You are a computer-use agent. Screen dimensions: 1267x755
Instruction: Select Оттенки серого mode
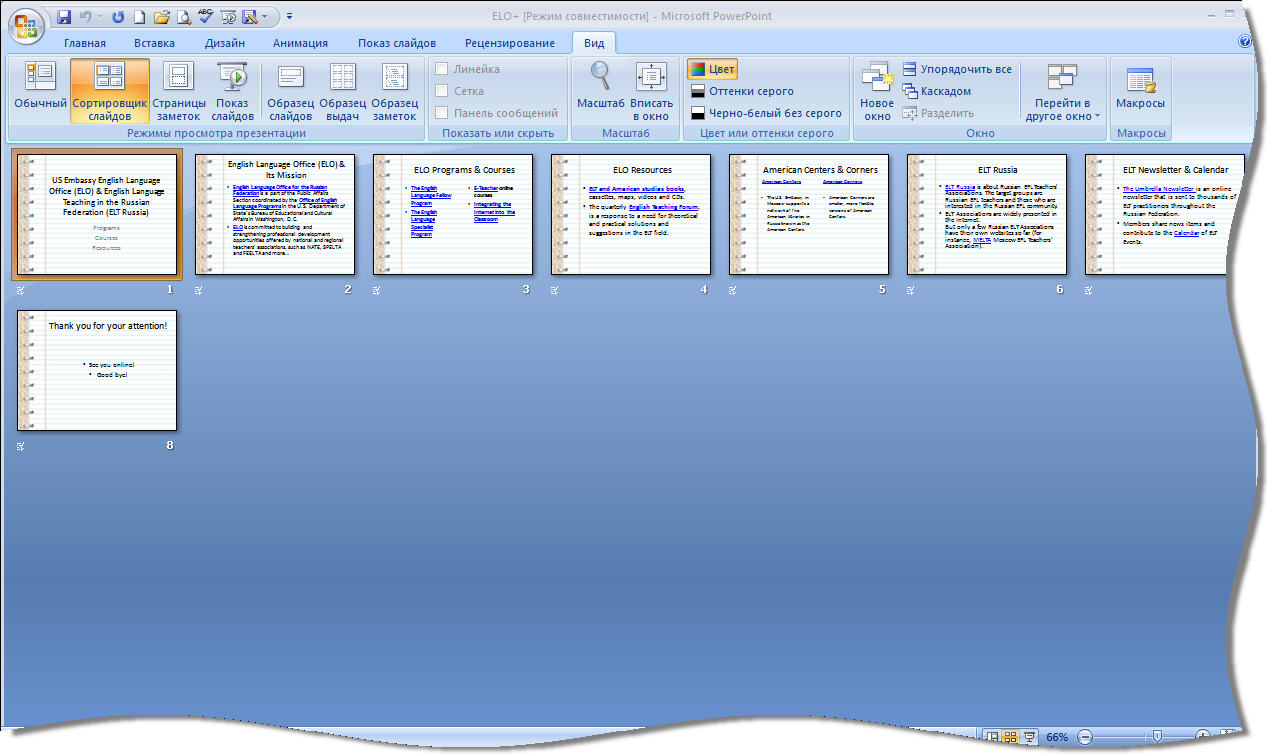click(742, 91)
